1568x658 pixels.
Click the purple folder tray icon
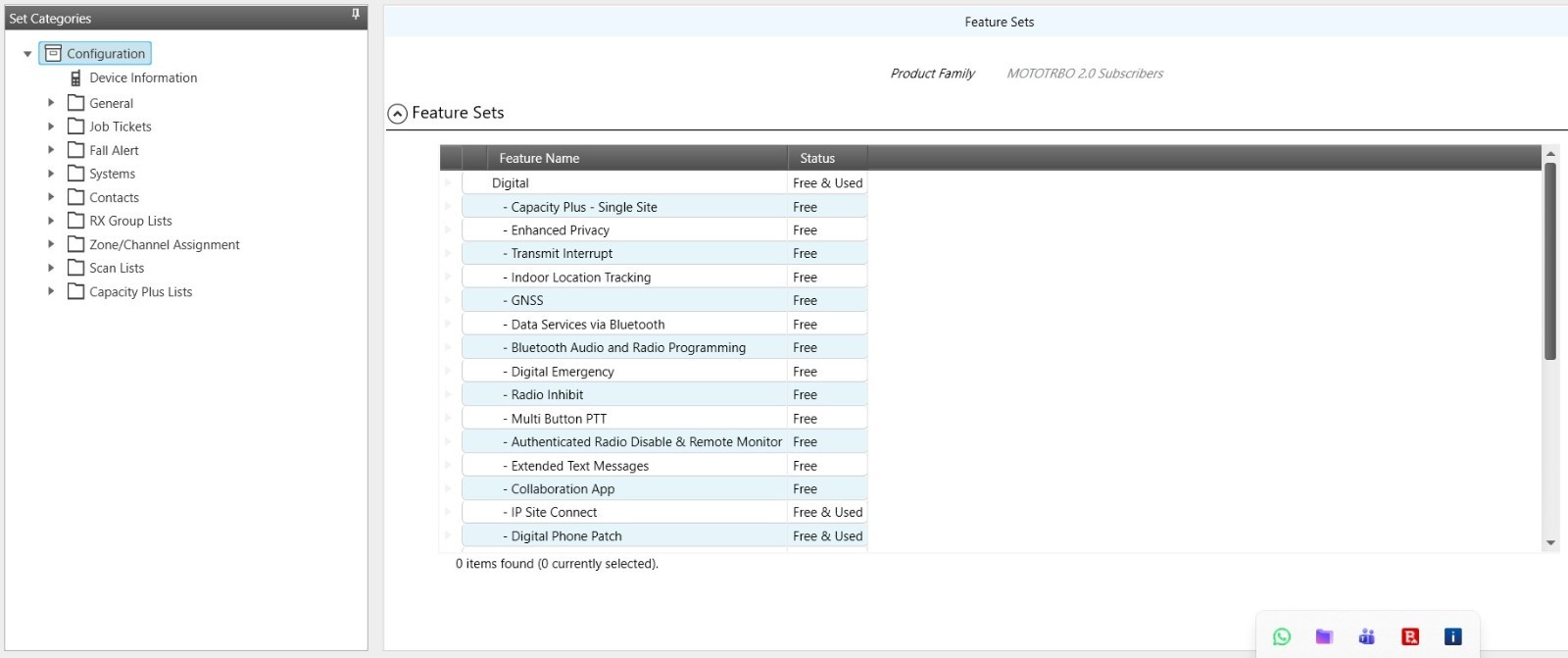coord(1324,636)
